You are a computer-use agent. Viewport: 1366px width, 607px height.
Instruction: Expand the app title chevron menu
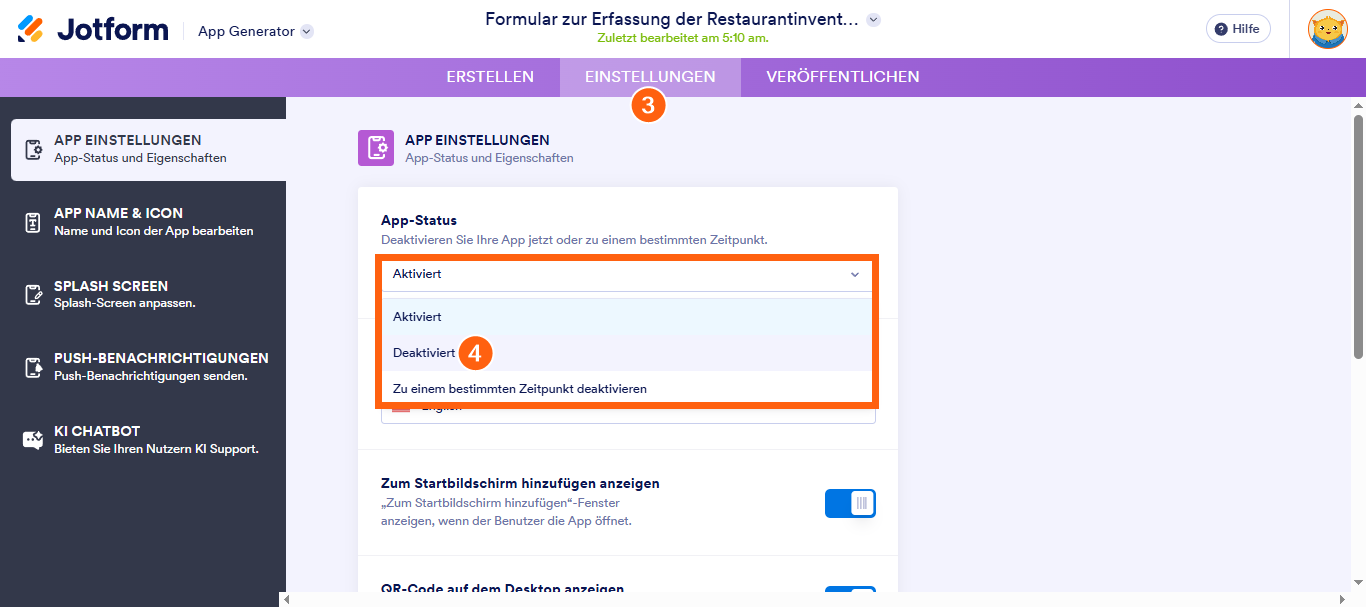(x=874, y=19)
